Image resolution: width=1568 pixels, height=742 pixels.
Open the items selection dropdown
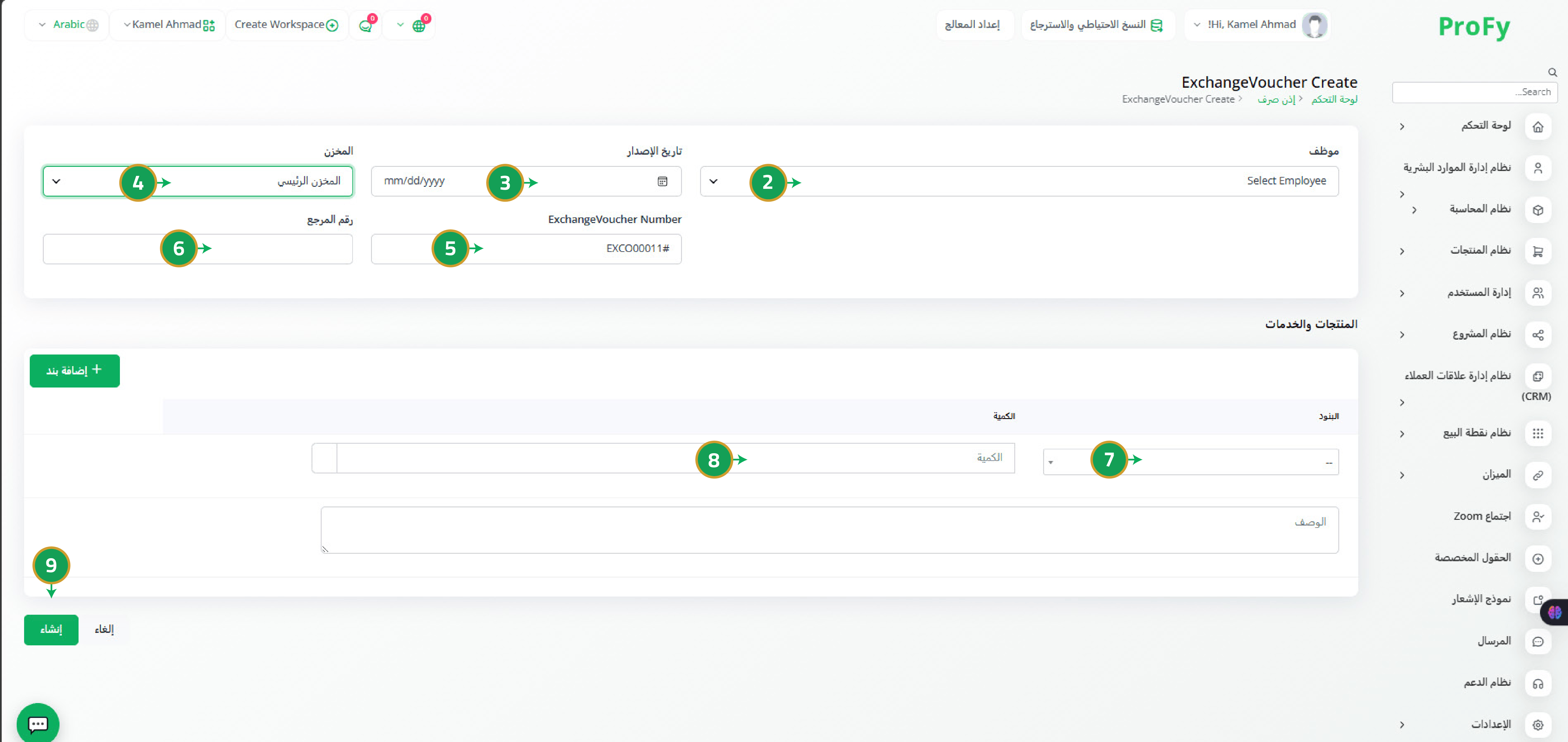click(1191, 462)
